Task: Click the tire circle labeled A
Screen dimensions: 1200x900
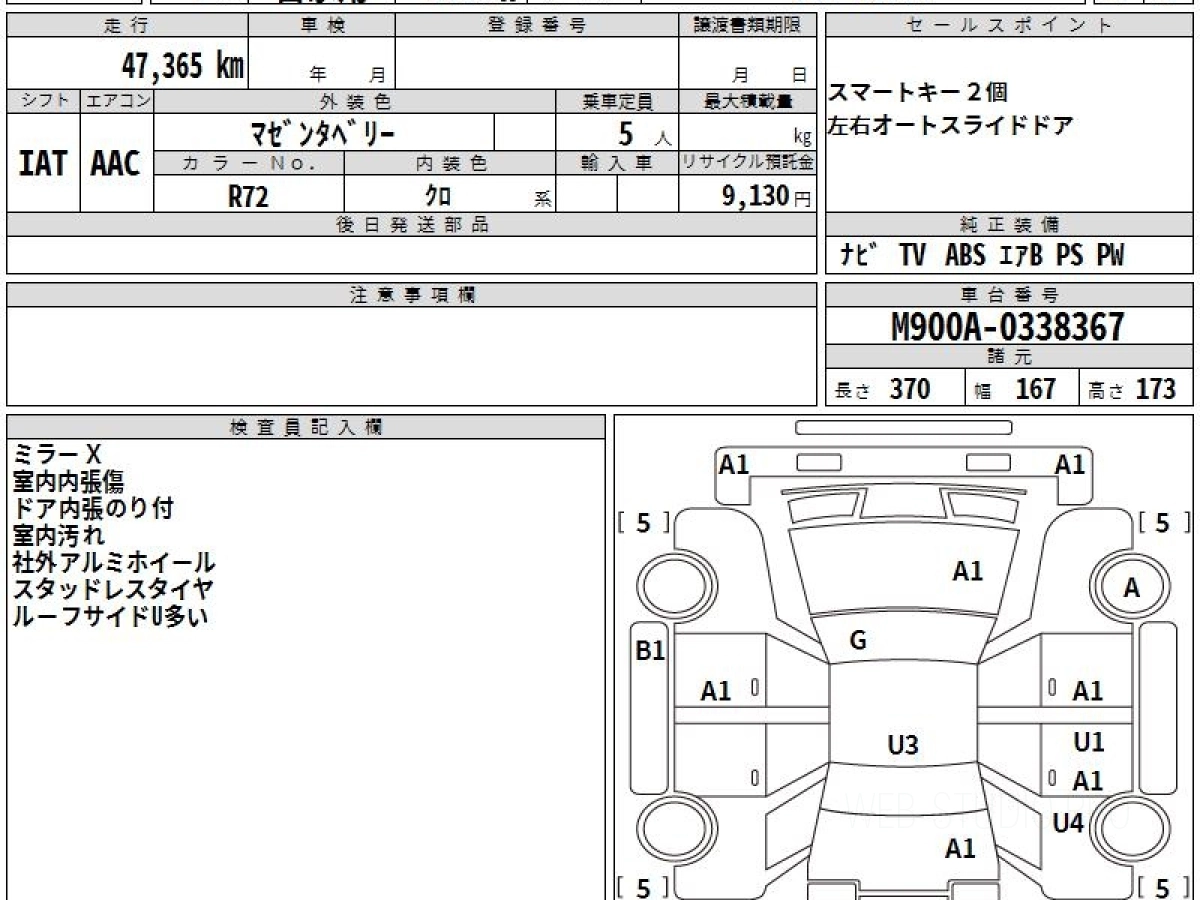Action: pos(1130,588)
